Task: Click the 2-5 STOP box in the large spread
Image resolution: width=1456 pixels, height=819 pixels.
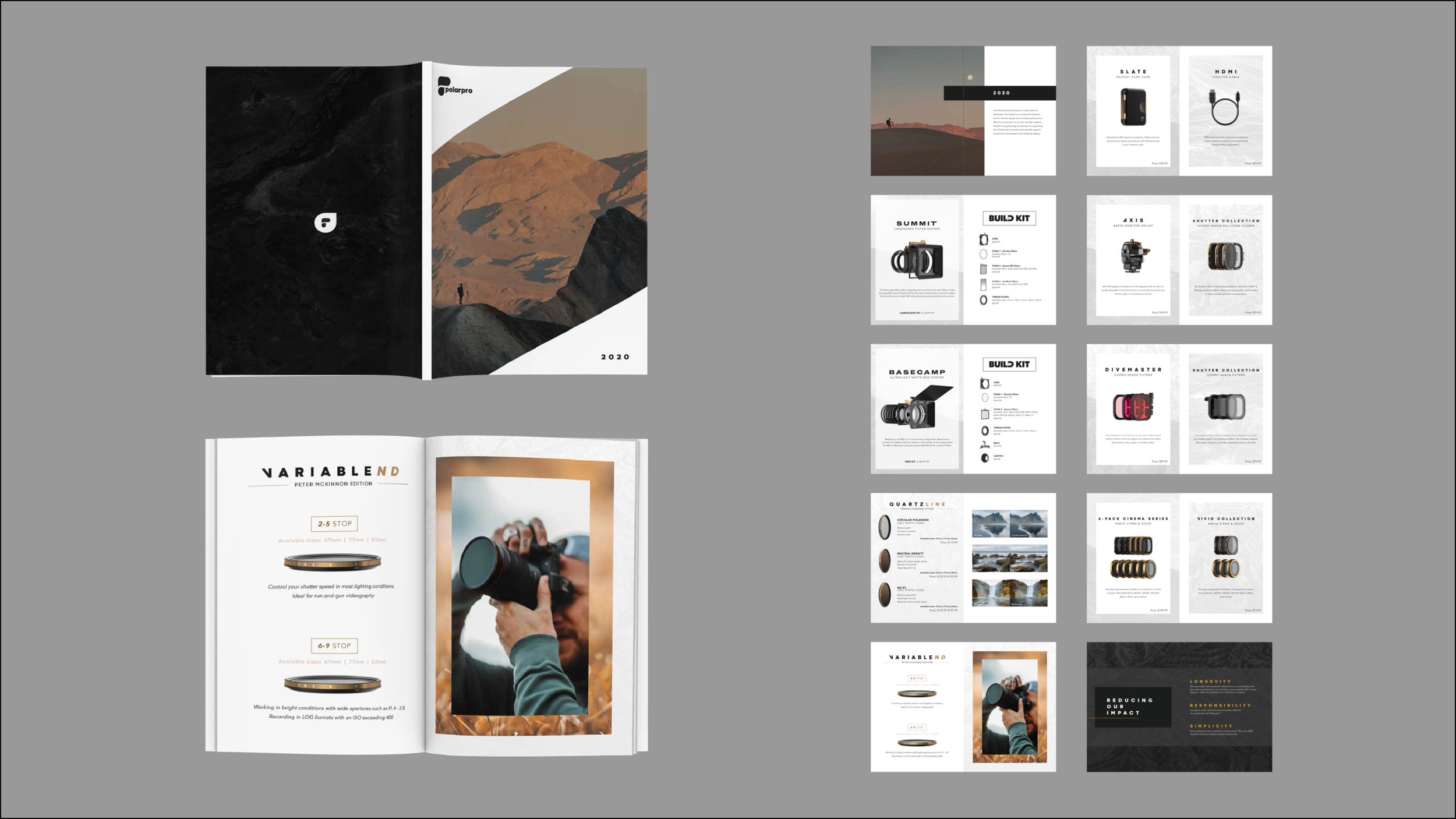Action: click(334, 524)
